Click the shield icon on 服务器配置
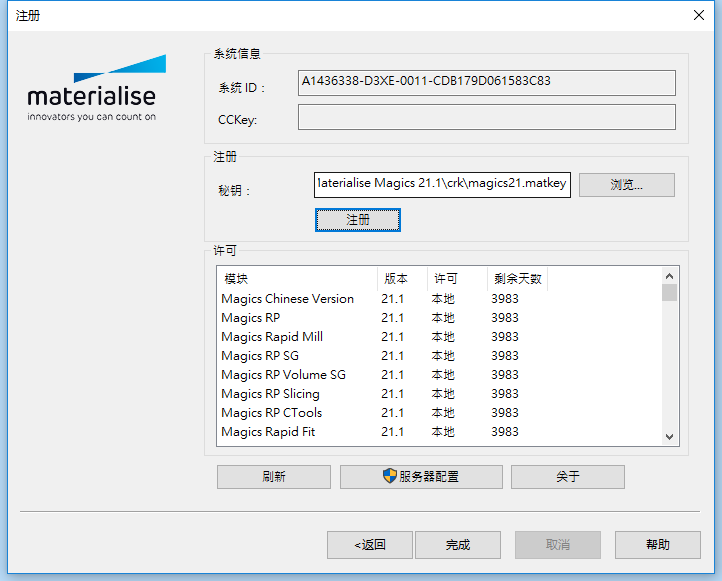This screenshot has height=581, width=722. click(x=390, y=476)
